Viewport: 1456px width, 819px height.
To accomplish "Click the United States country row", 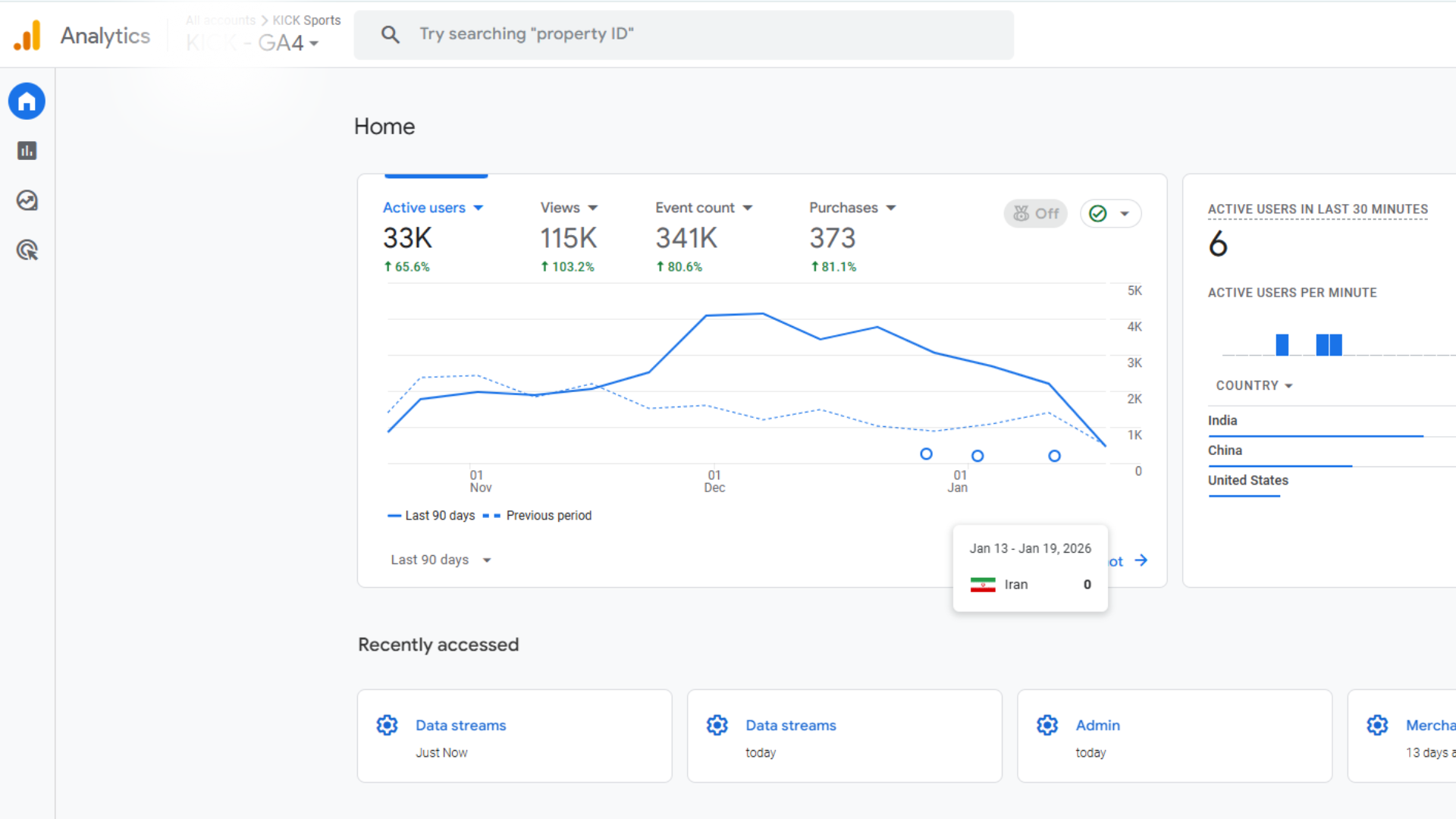I will 1332,483.
